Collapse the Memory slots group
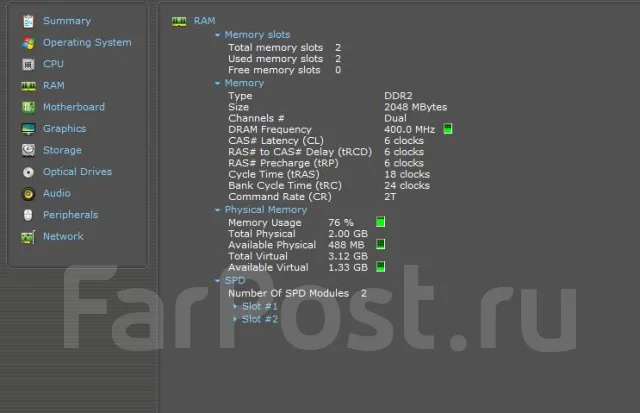This screenshot has height=413, width=640. point(217,35)
